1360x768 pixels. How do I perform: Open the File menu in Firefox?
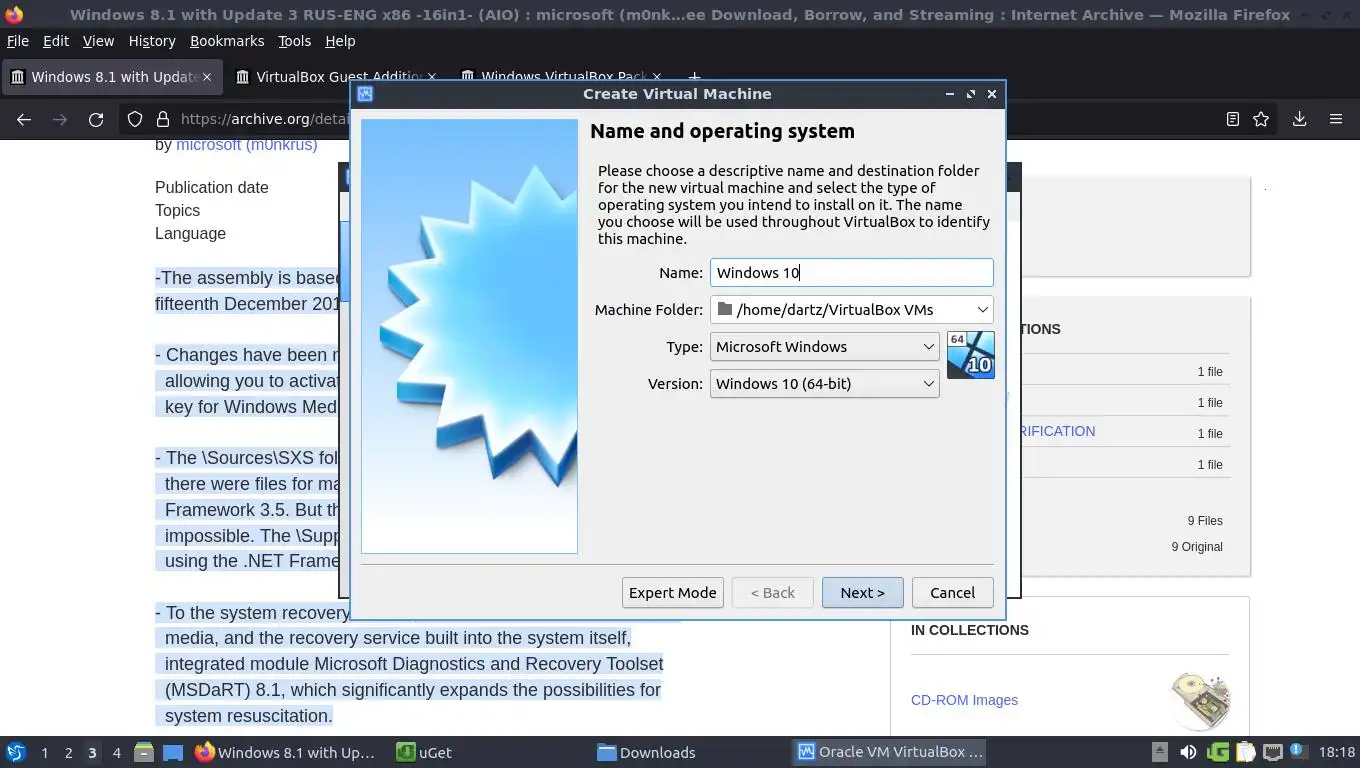(x=18, y=41)
